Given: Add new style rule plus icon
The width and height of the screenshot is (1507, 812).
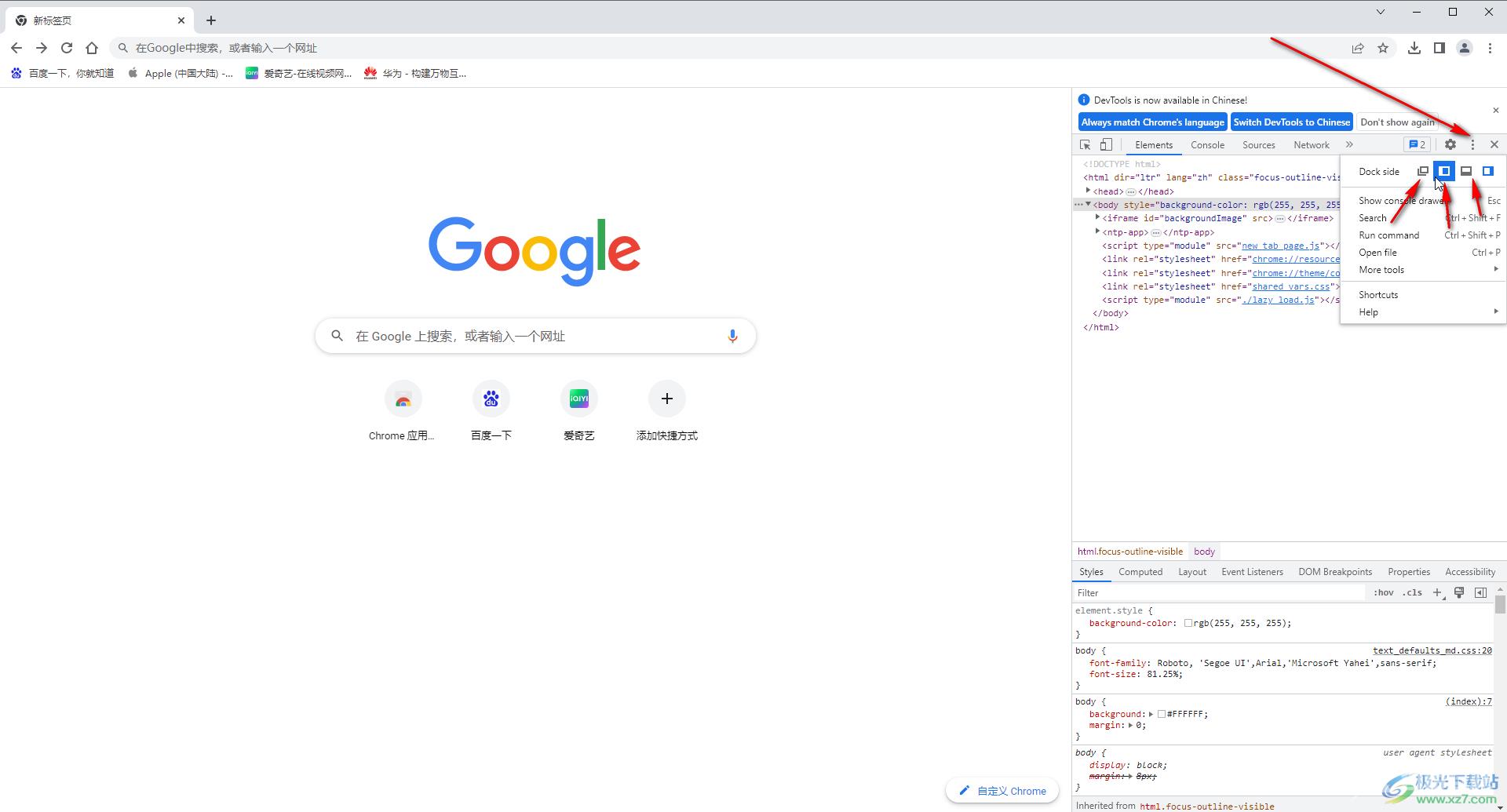Looking at the screenshot, I should [1437, 593].
